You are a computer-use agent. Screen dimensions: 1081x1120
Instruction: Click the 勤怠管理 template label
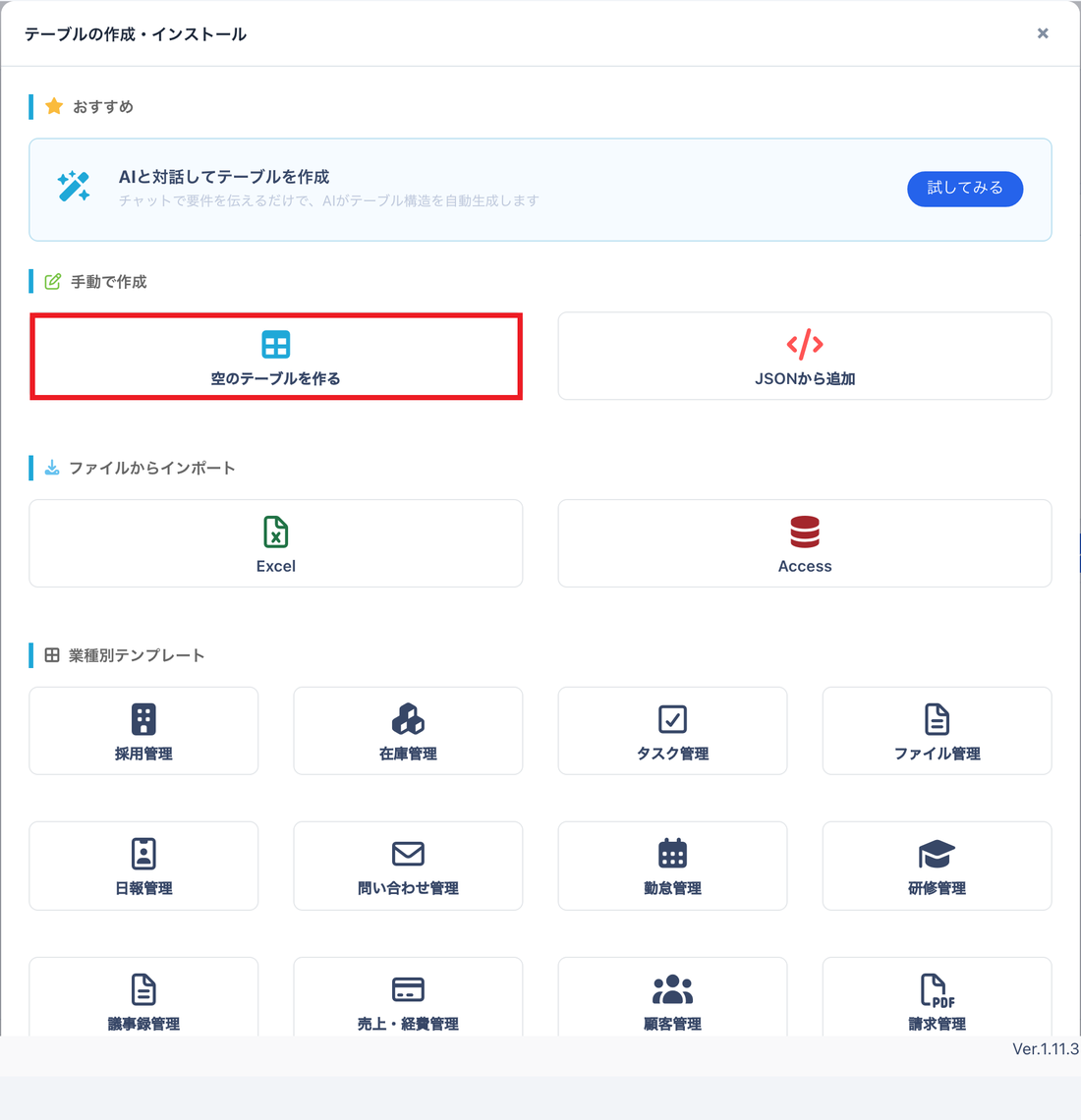[672, 888]
